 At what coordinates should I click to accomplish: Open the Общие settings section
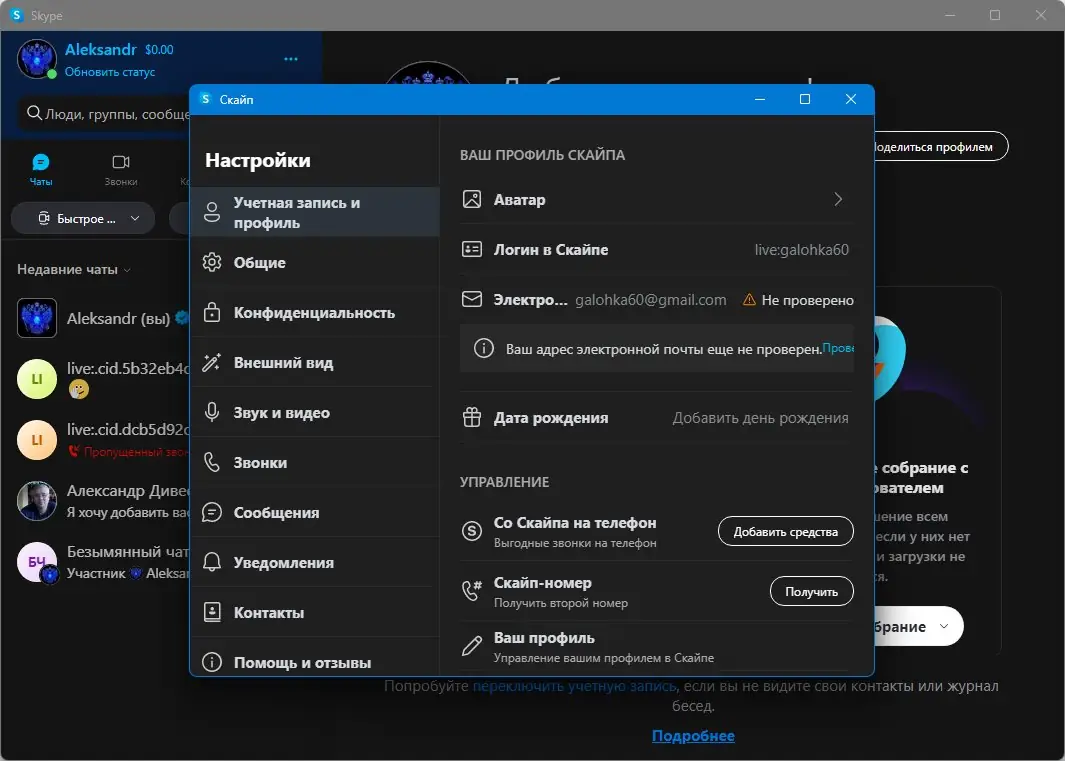click(x=314, y=262)
